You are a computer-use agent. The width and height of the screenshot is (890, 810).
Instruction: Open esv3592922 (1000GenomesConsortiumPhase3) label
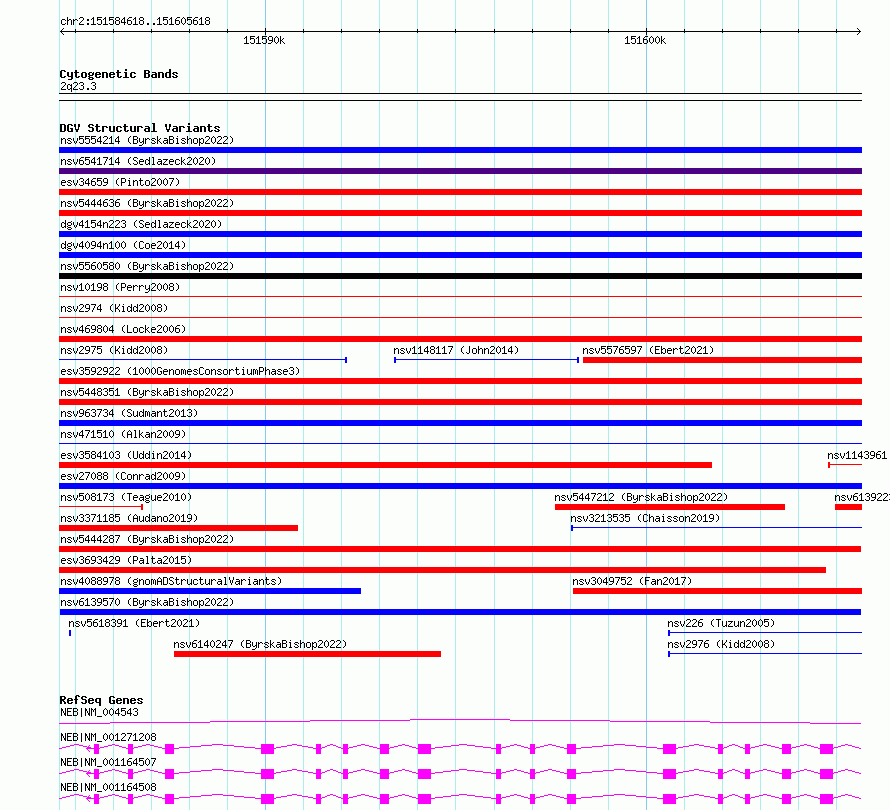click(180, 371)
